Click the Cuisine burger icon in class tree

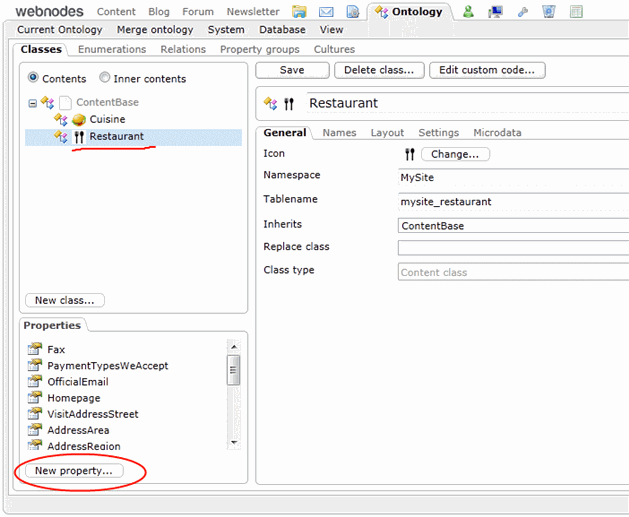[78, 120]
